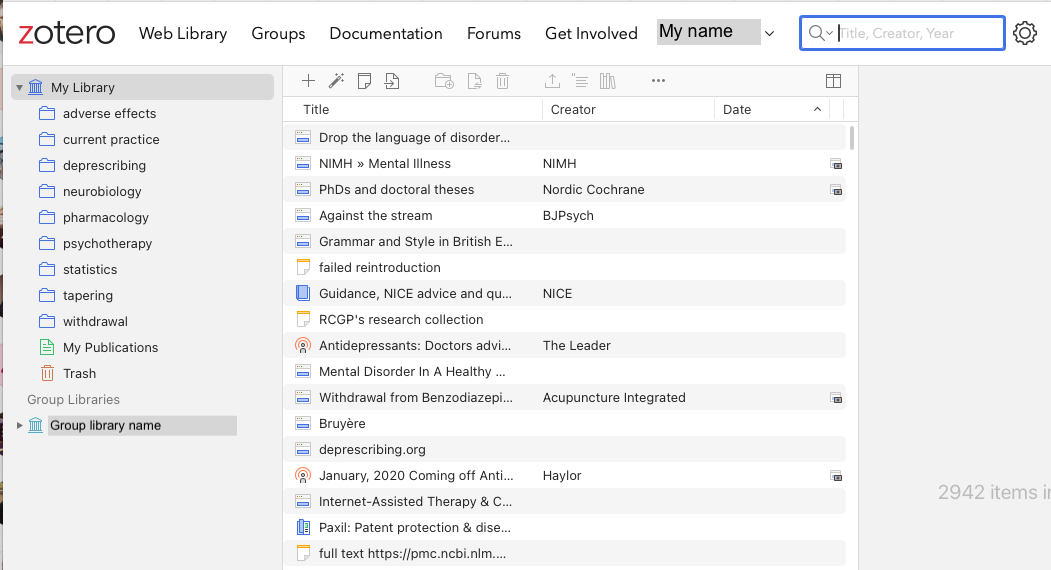
Task: Open the My name account dropdown arrow
Action: (x=769, y=34)
